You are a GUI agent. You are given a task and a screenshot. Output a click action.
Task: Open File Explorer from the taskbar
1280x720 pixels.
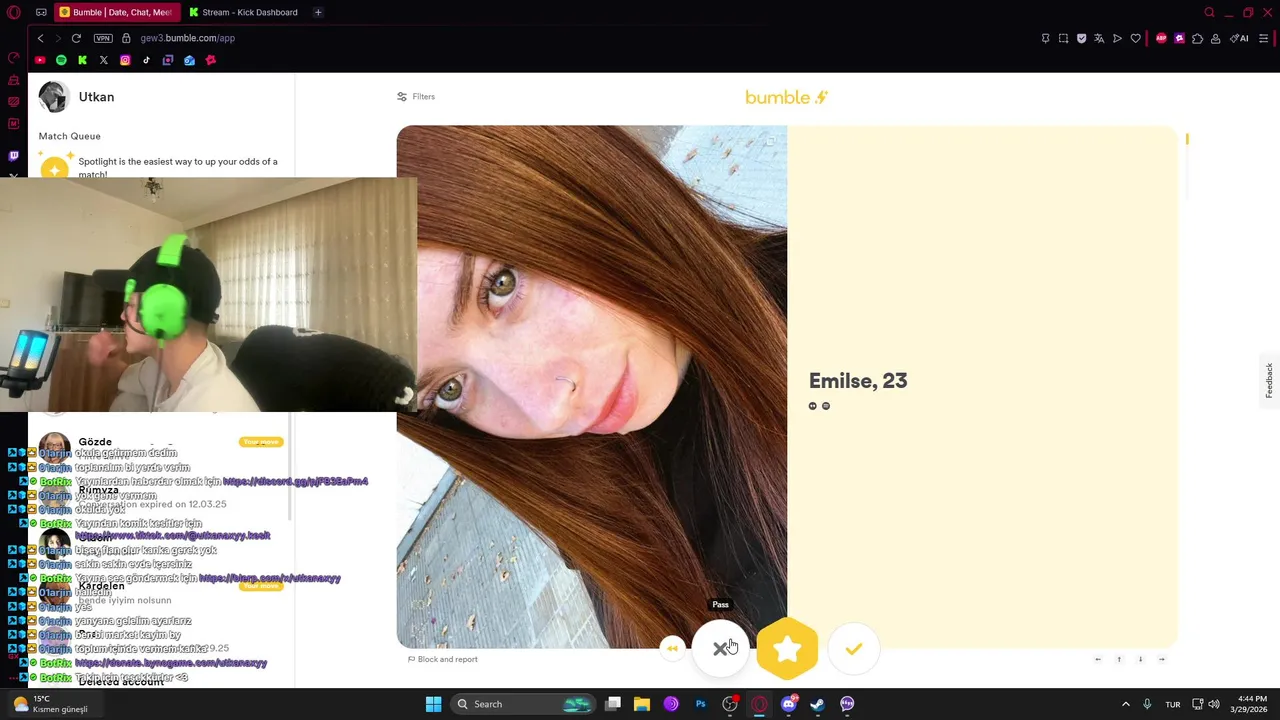[x=642, y=704]
